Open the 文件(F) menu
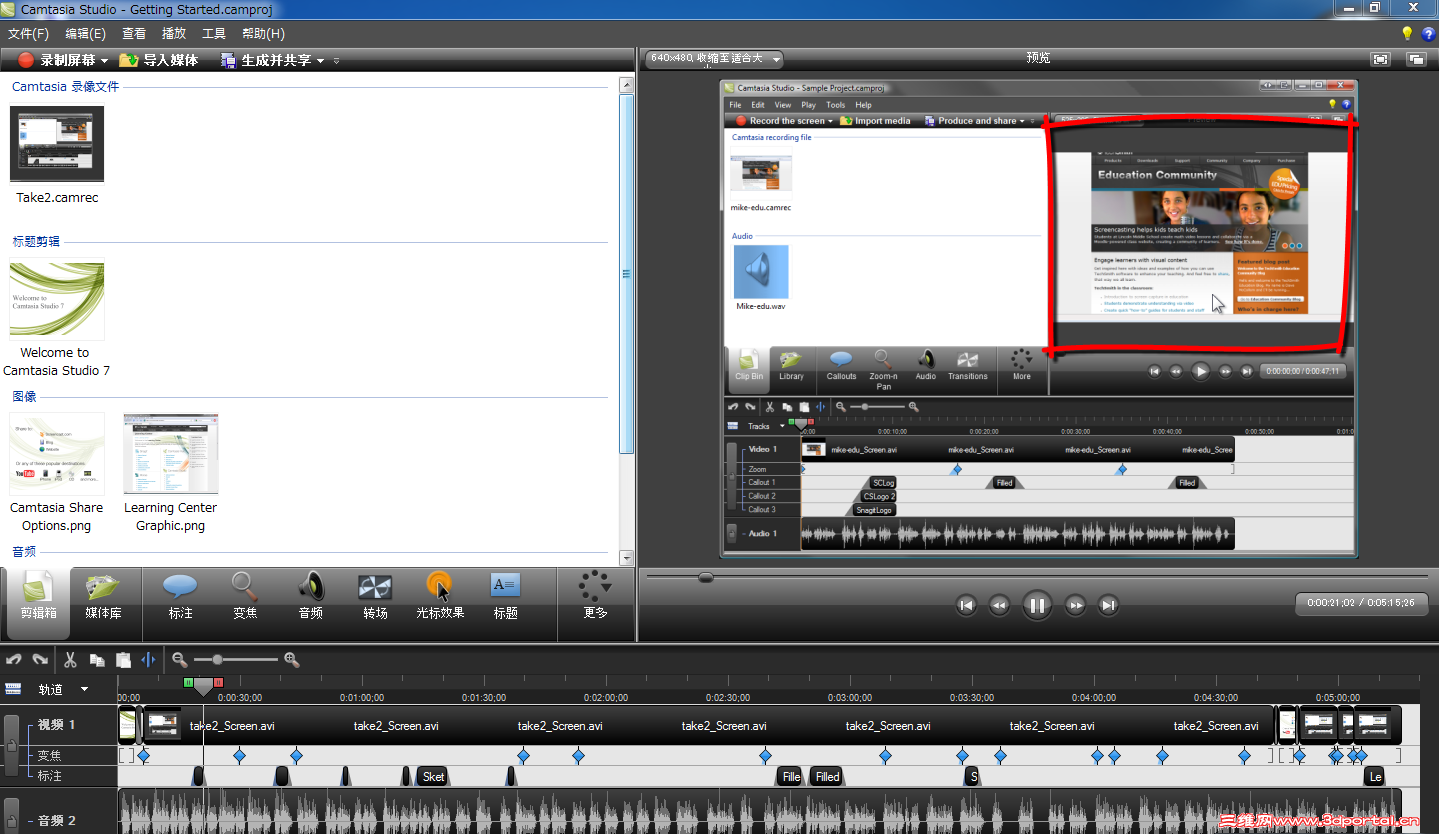Image resolution: width=1439 pixels, height=834 pixels. (29, 34)
